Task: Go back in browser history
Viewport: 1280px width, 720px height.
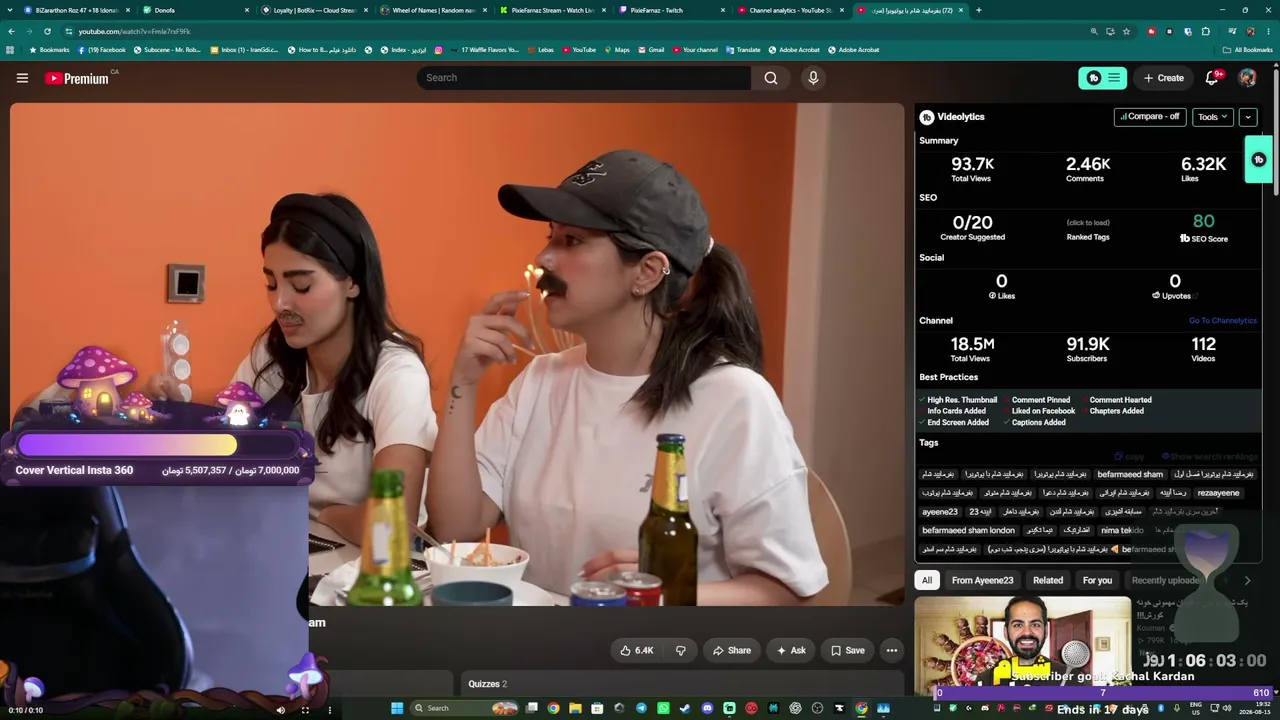Action: click(11, 31)
